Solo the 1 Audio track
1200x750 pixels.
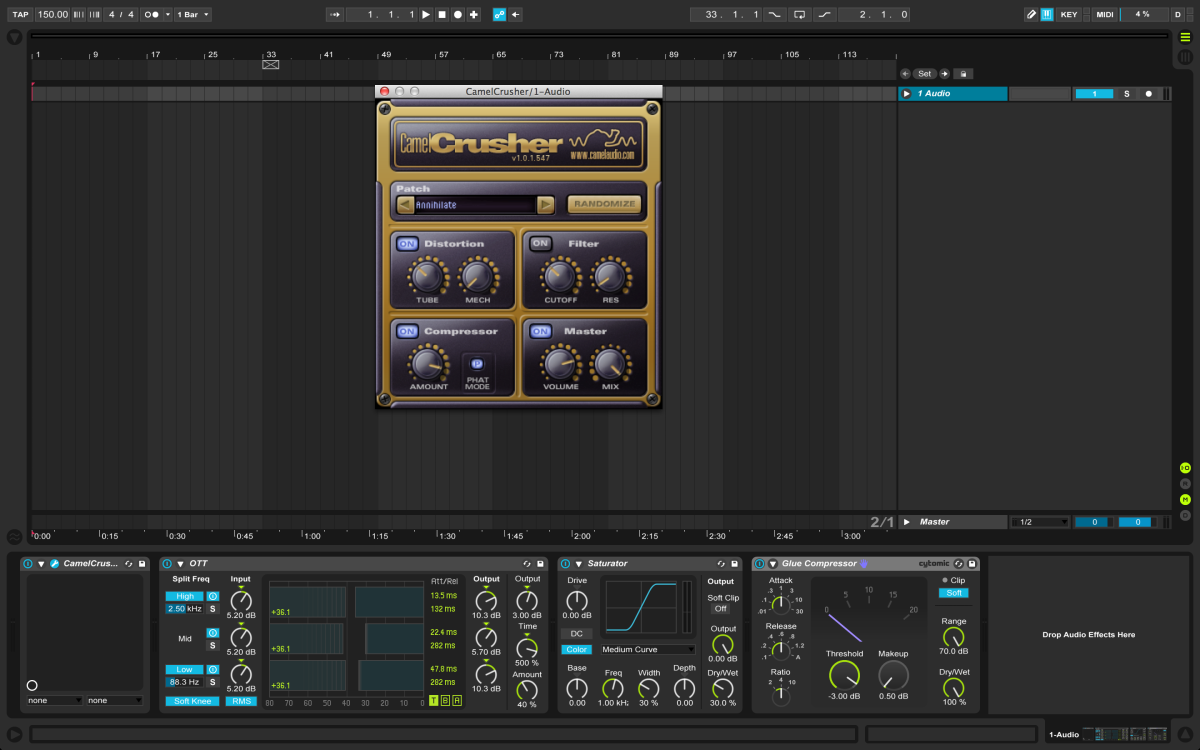pyautogui.click(x=1126, y=94)
